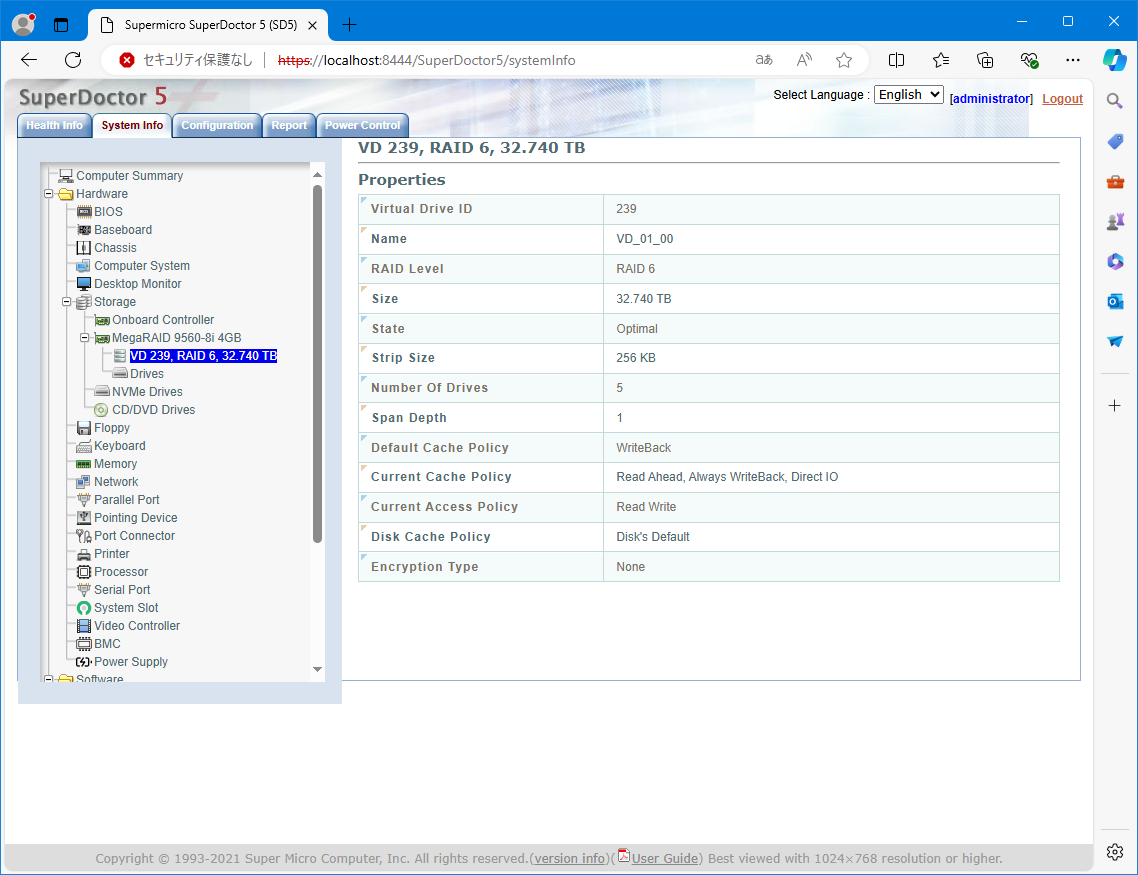Select Computer Summary tree item
This screenshot has height=875, width=1138.
[129, 176]
